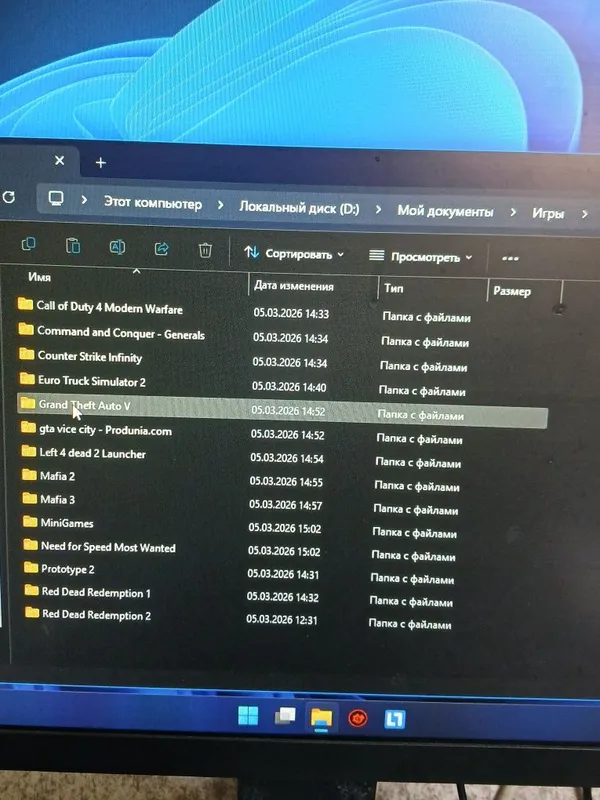Click the Rename icon in the toolbar
Image resolution: width=600 pixels, height=800 pixels.
117,247
